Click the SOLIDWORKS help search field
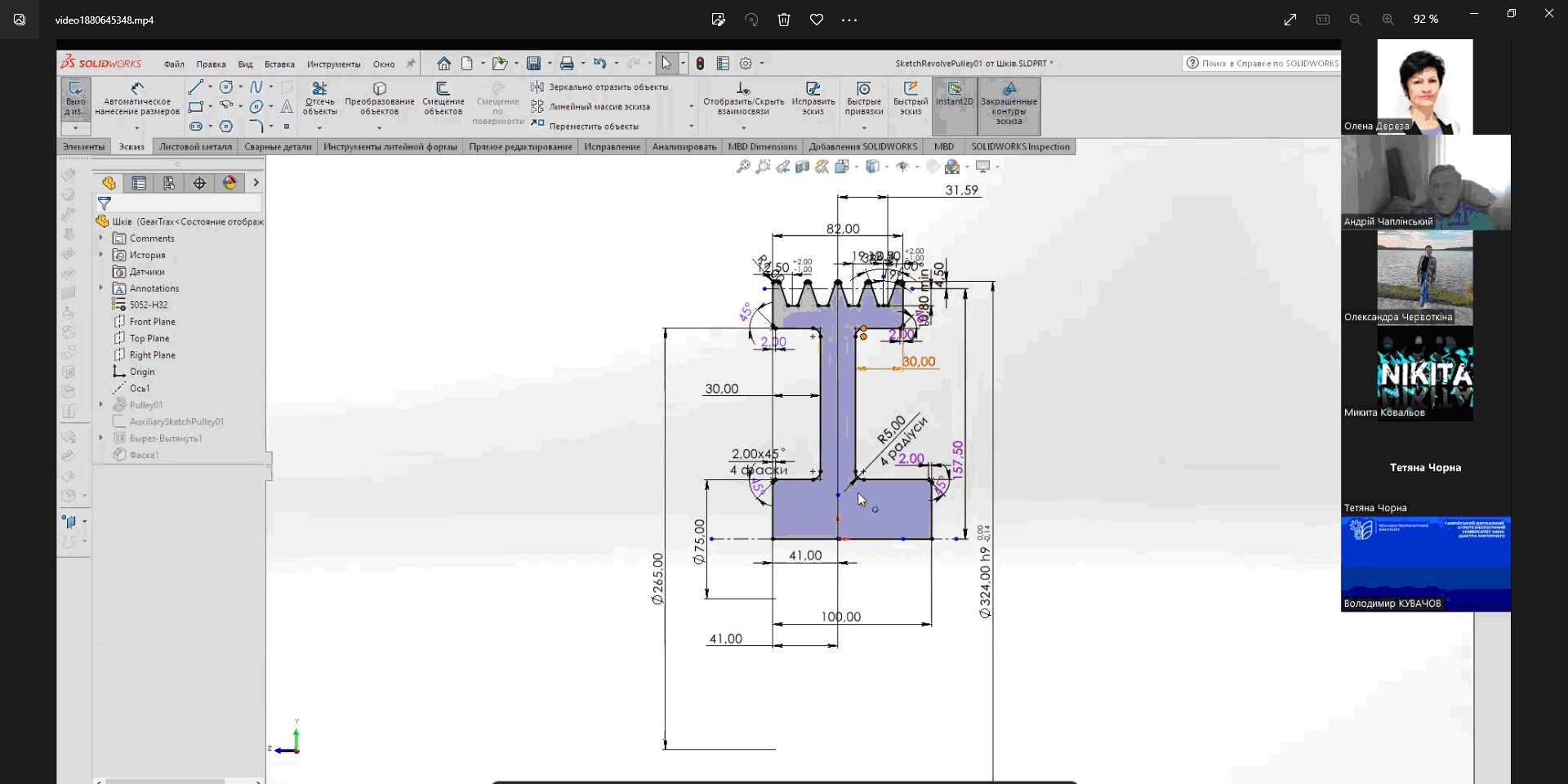The image size is (1568, 784). (1269, 63)
